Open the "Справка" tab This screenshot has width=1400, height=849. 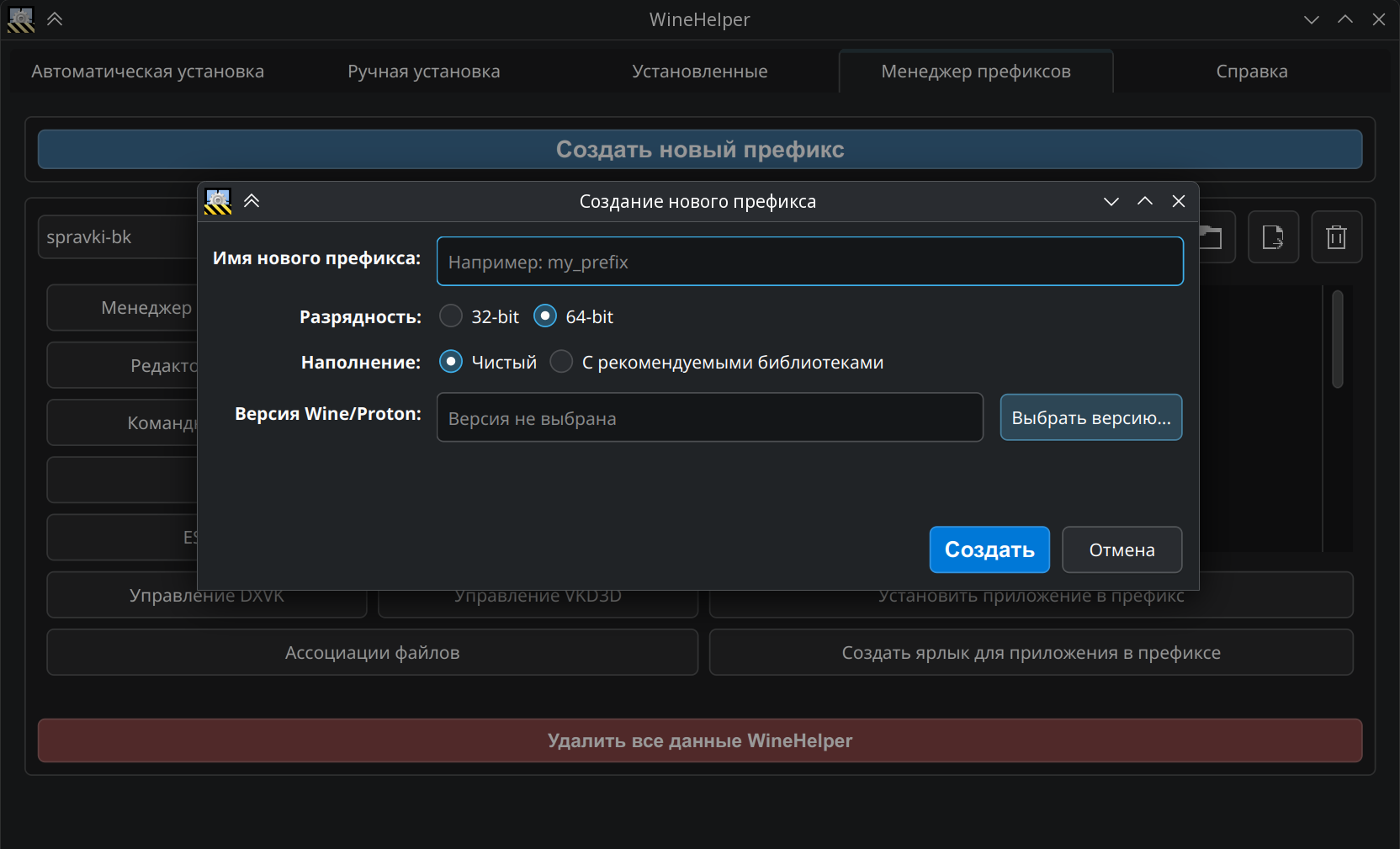pos(1251,72)
